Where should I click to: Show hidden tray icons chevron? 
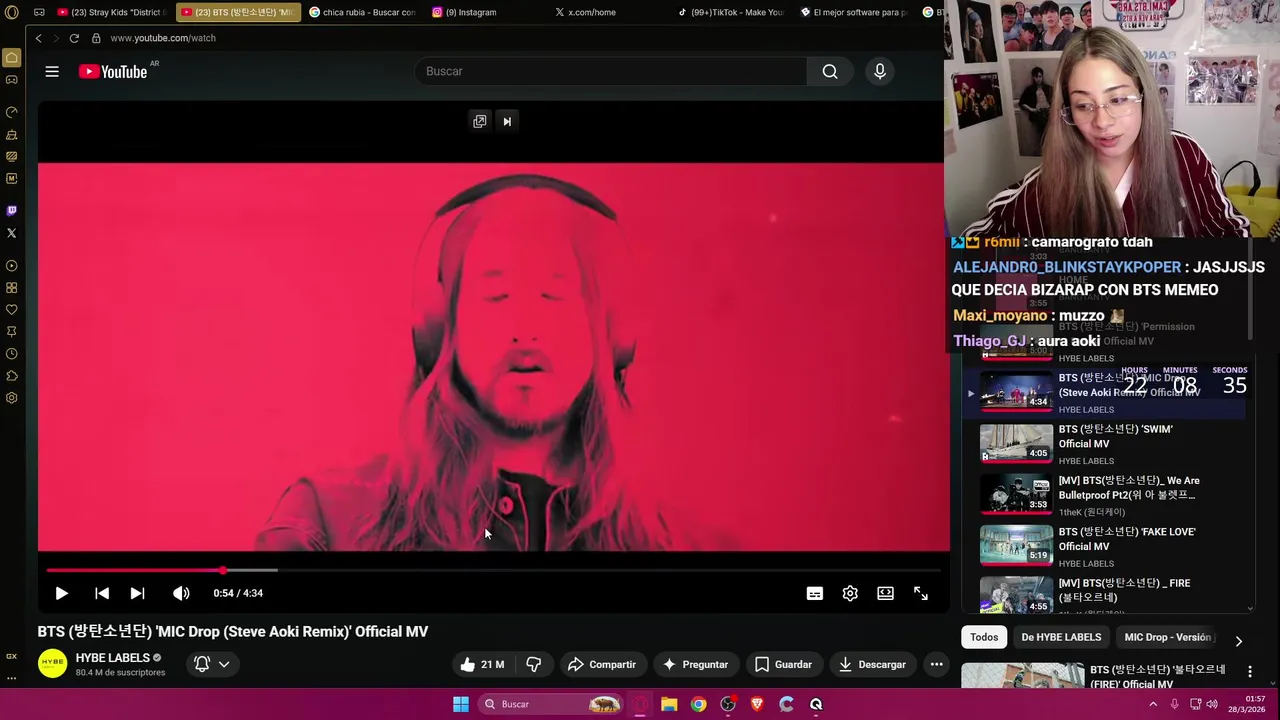pos(1153,704)
